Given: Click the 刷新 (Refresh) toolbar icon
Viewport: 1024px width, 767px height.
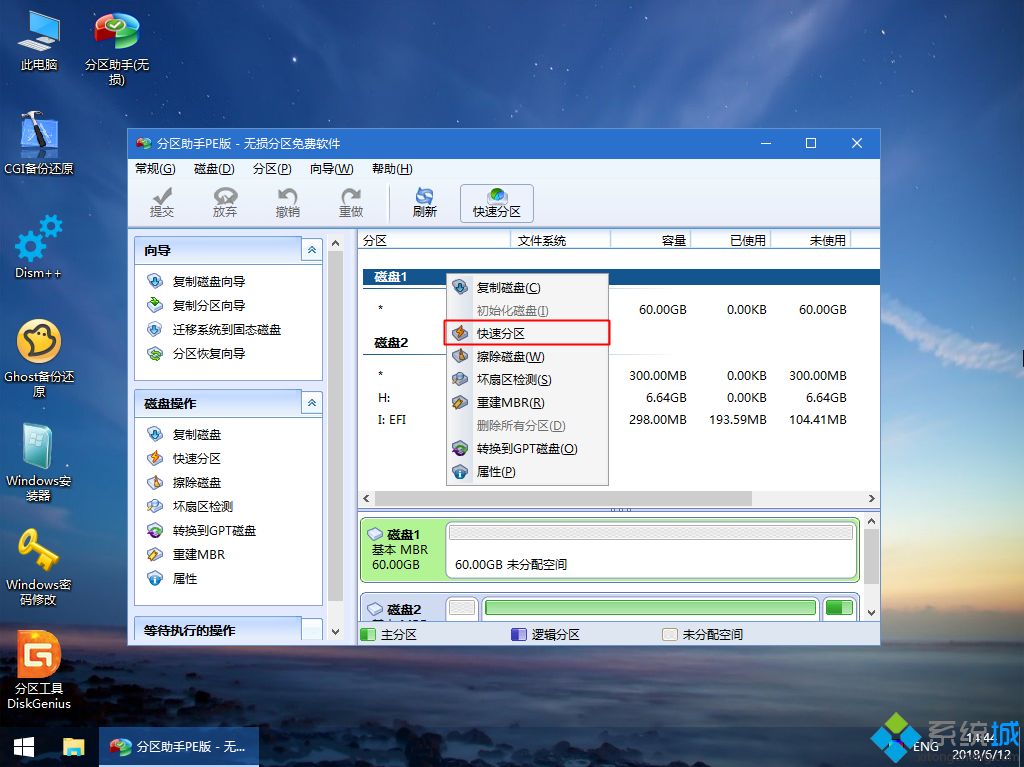Looking at the screenshot, I should coord(422,202).
